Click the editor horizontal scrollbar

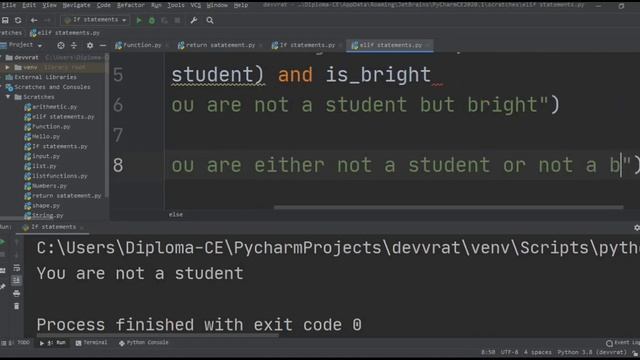point(448,207)
